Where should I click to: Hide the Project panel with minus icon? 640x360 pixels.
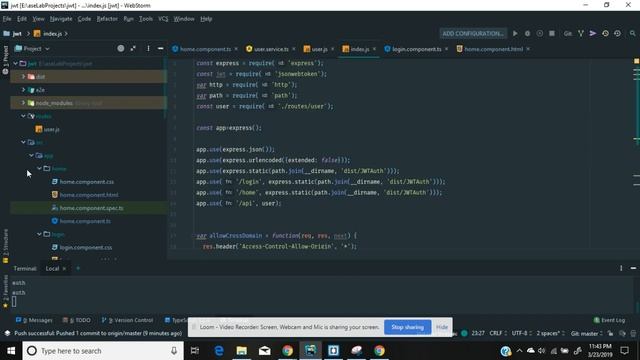pos(160,48)
